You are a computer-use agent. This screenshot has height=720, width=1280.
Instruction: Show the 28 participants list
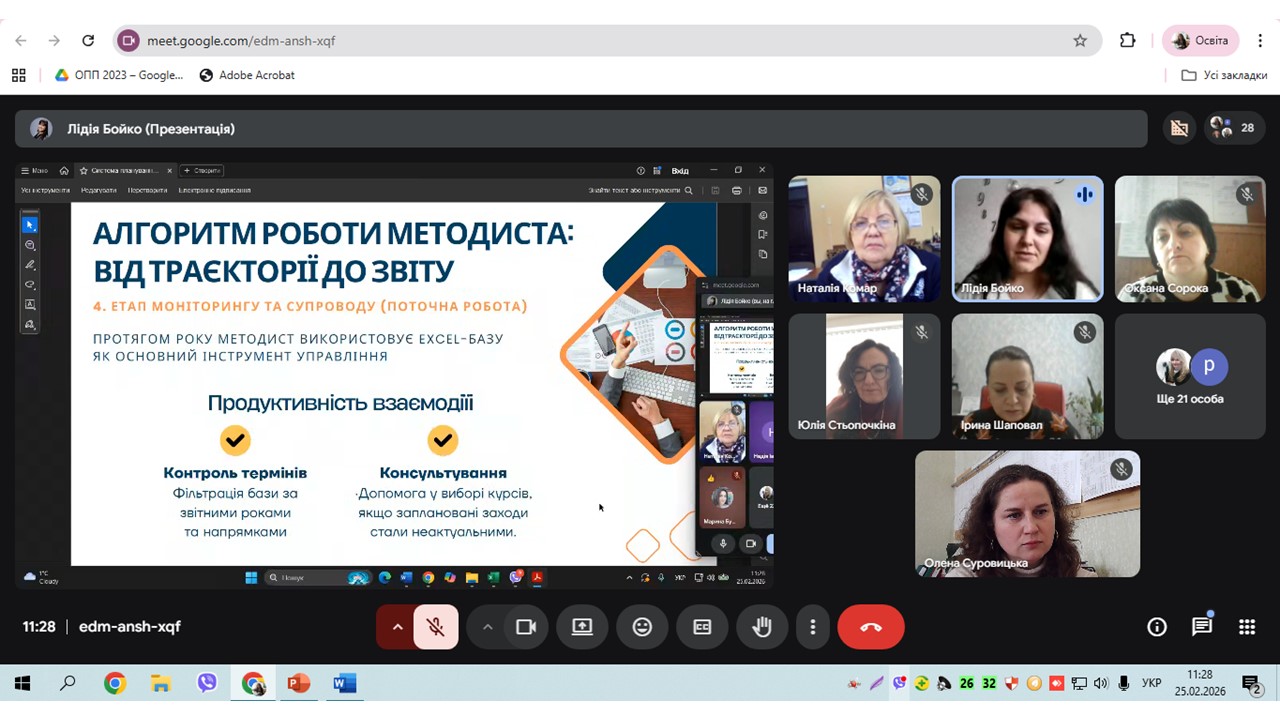[1233, 128]
